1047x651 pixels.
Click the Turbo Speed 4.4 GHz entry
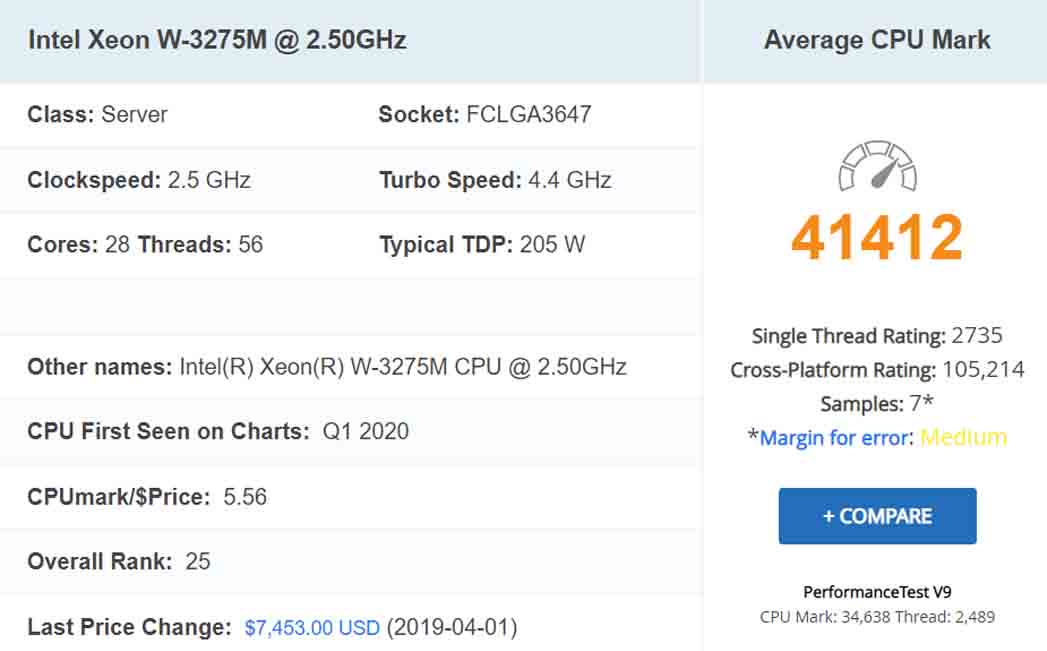(495, 181)
